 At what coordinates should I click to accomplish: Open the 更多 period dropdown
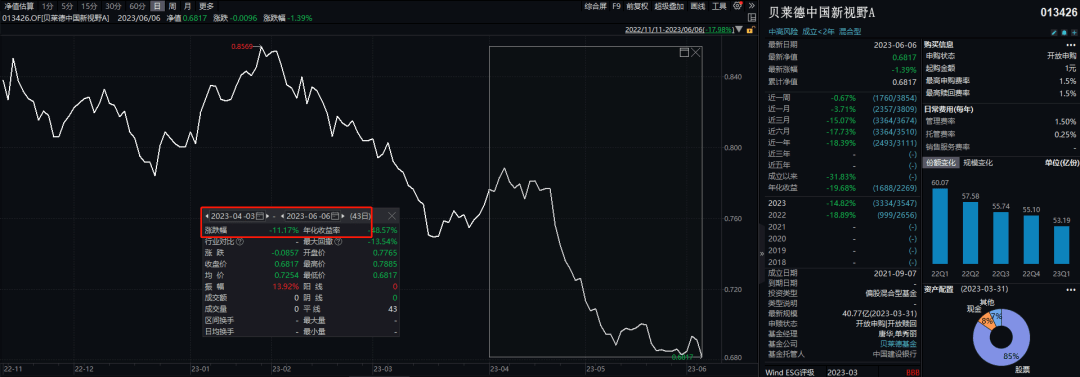pos(207,6)
